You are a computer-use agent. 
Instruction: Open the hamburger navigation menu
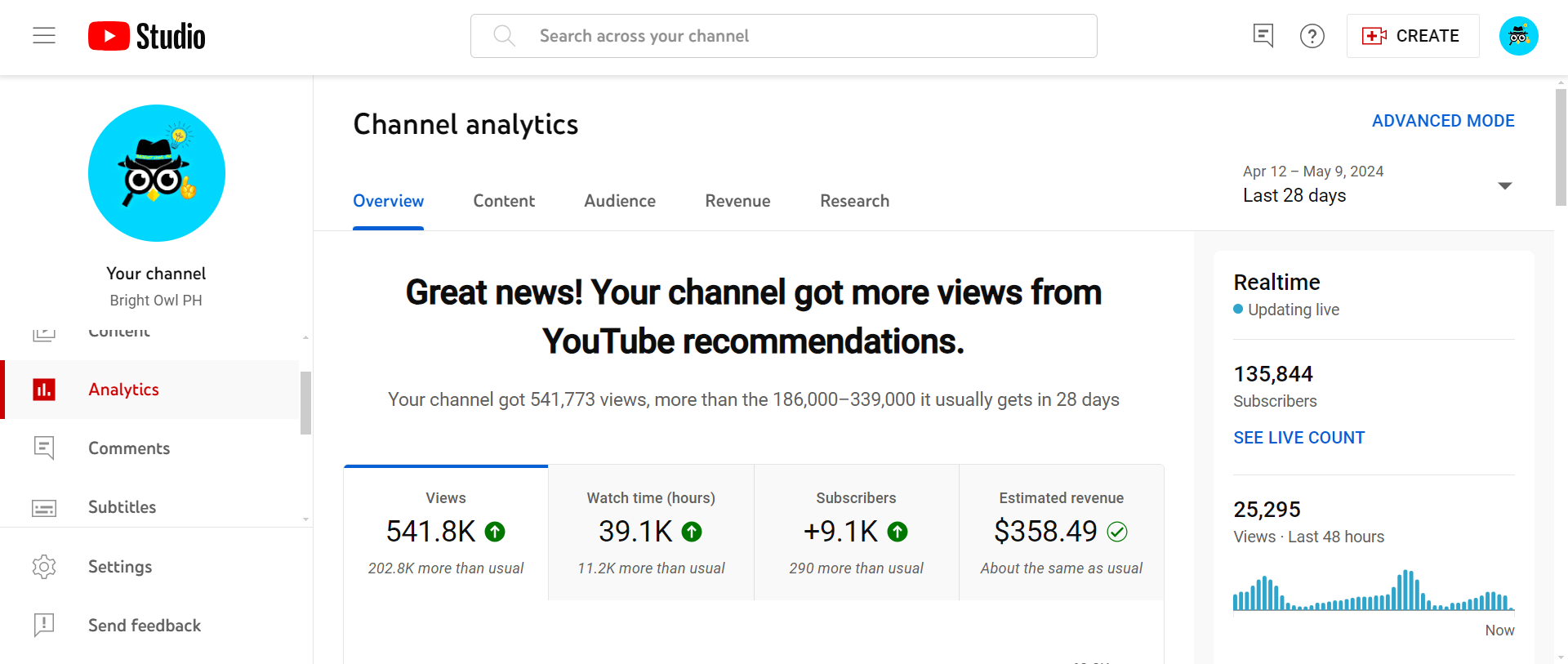point(44,36)
